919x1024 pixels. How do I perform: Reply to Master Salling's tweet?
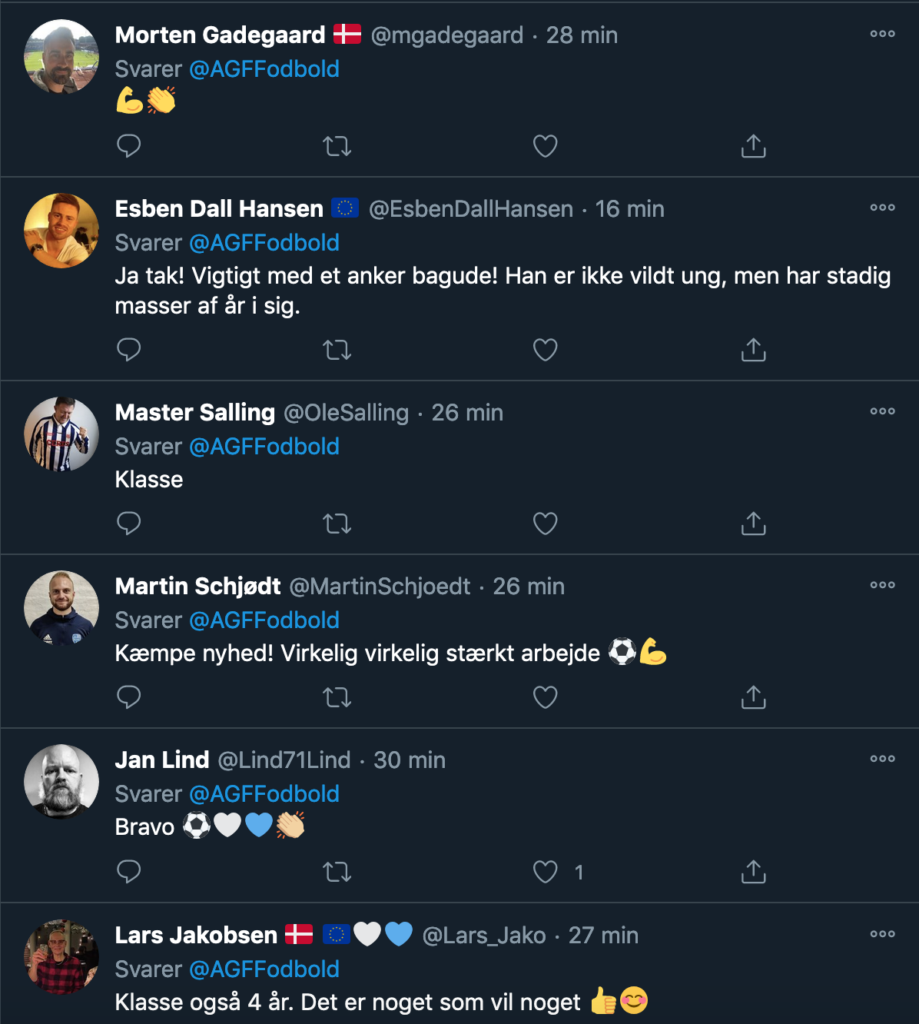129,523
